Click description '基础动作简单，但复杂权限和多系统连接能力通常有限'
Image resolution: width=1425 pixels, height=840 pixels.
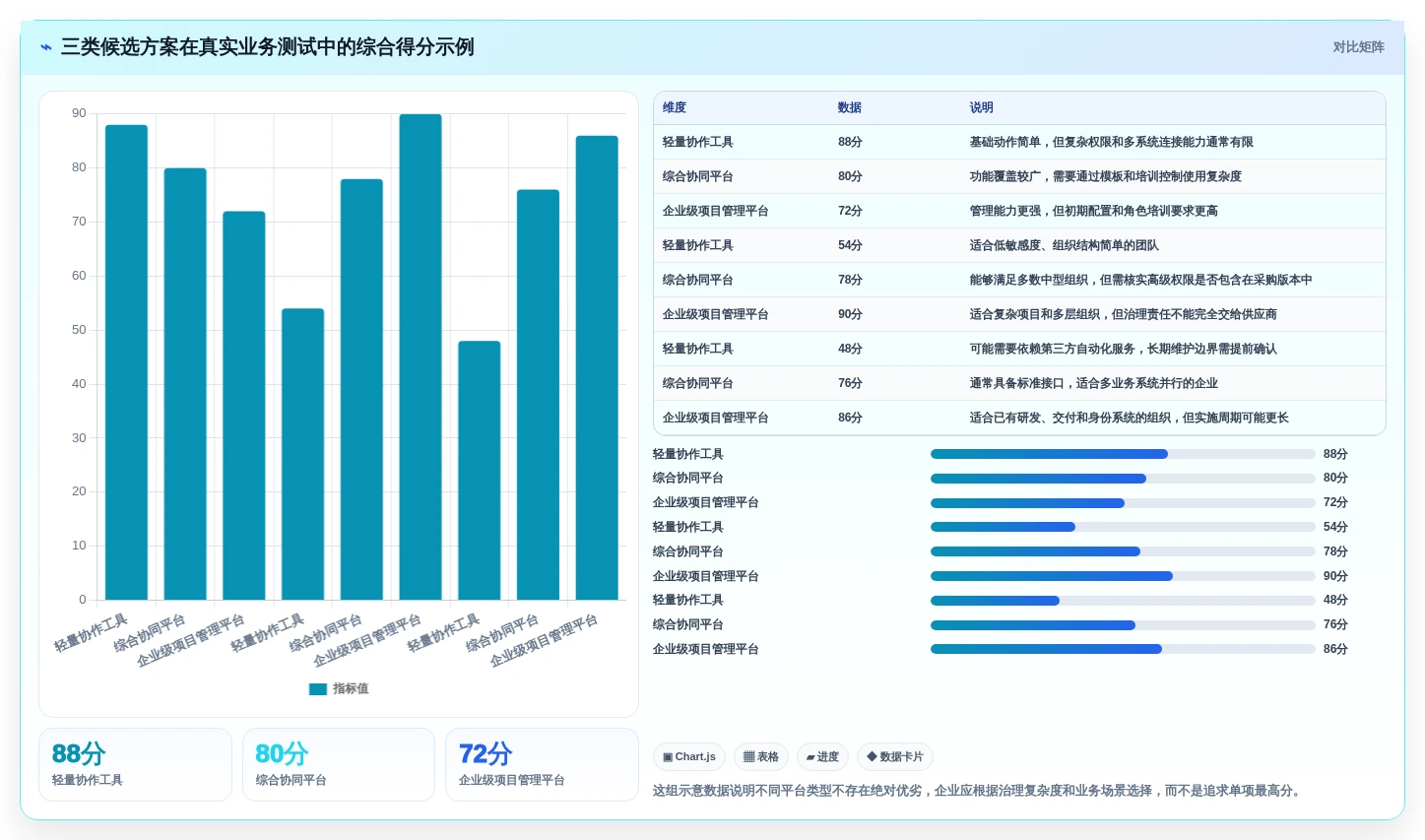(x=1112, y=143)
